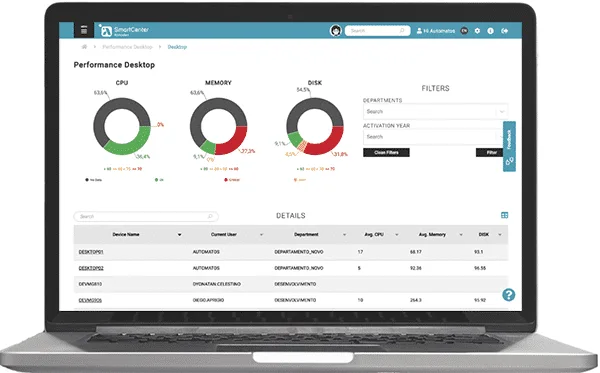Click the magnifier icon in the header search
Screen dimensions: 600x373
[402, 31]
